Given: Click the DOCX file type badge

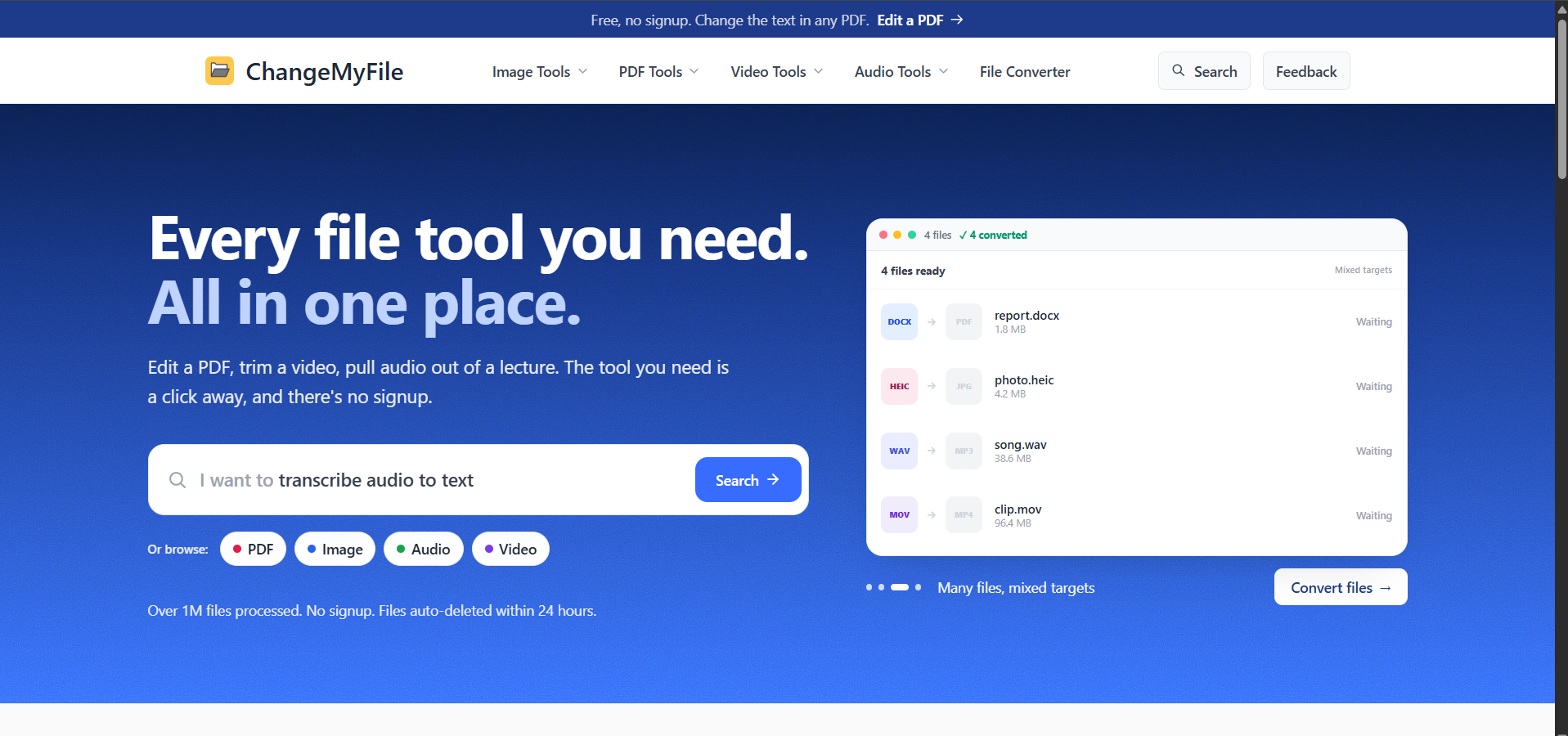Looking at the screenshot, I should pos(899,322).
